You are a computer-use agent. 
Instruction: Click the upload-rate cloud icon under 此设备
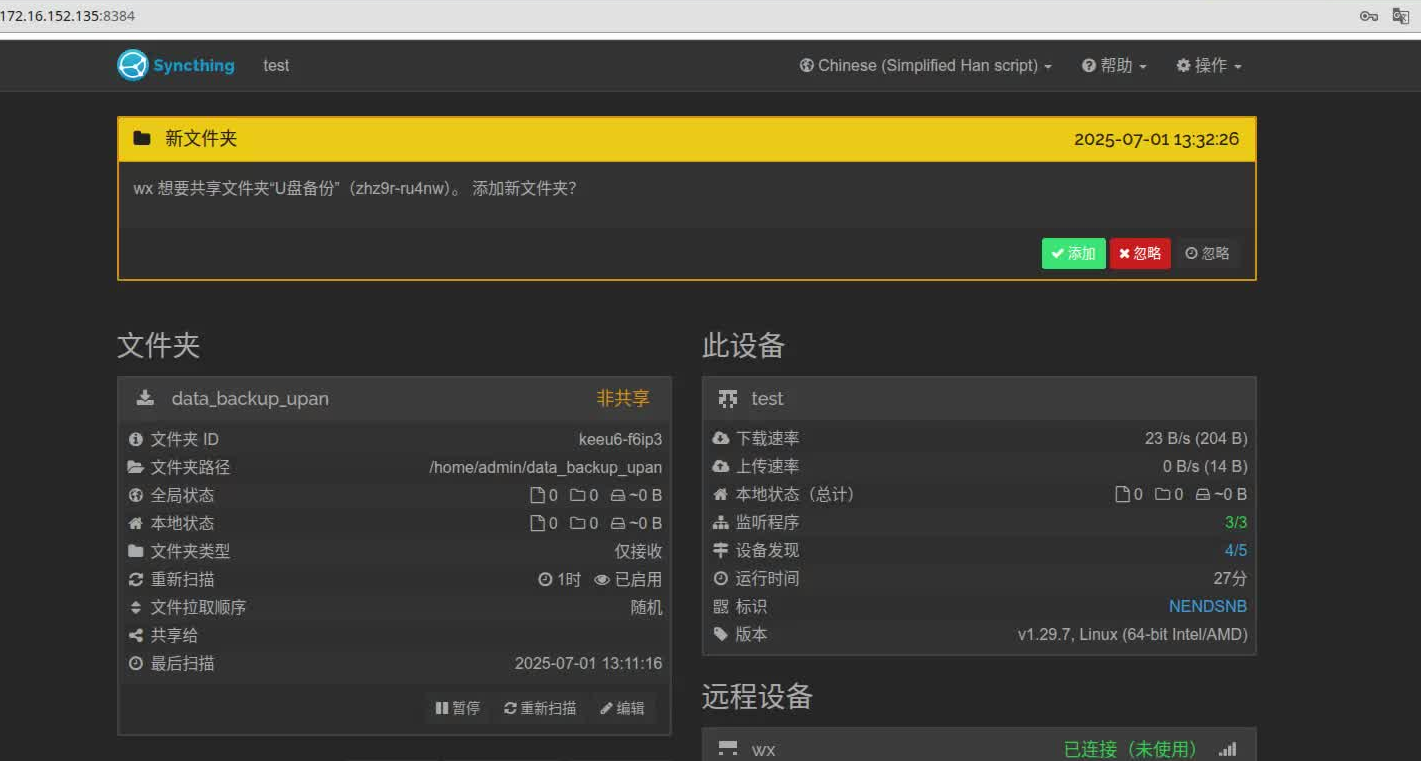coord(721,465)
